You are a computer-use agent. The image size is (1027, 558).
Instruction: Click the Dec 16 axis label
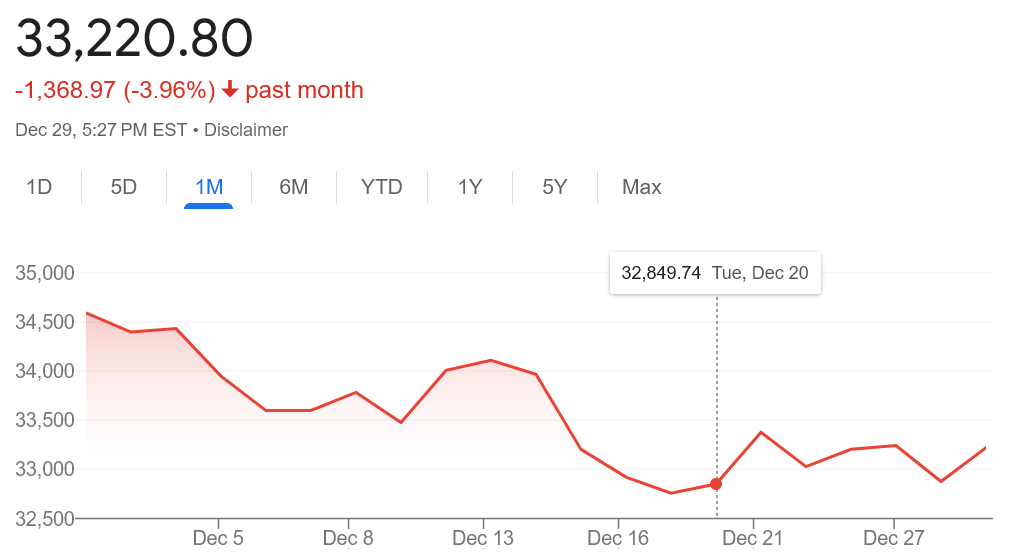(x=618, y=538)
